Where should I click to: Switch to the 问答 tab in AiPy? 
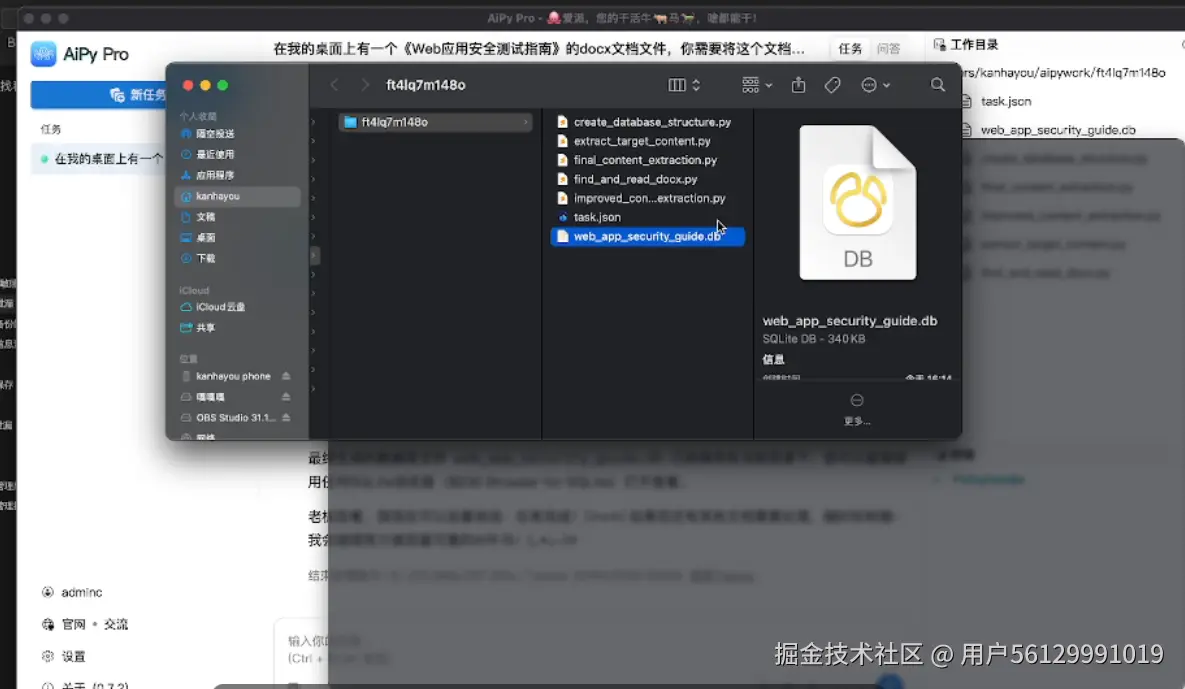pyautogui.click(x=889, y=48)
